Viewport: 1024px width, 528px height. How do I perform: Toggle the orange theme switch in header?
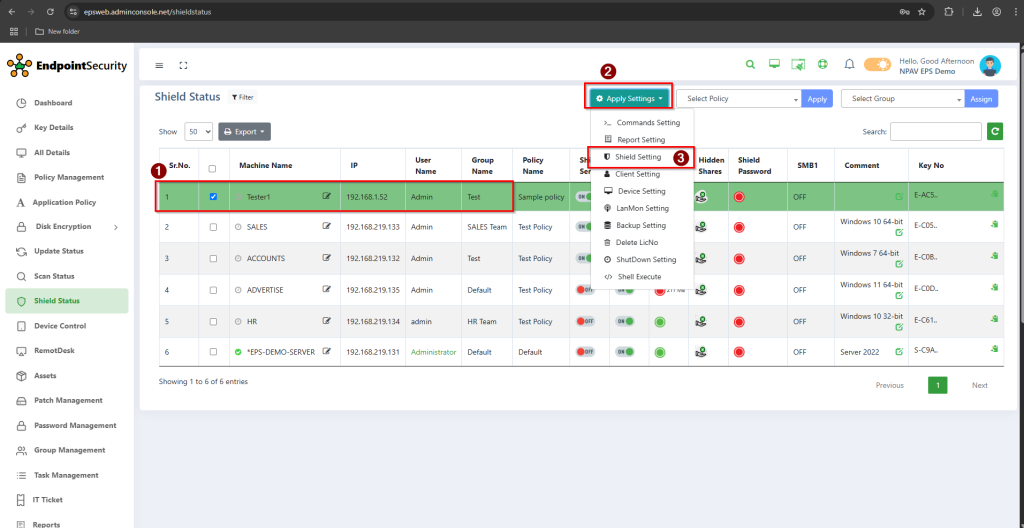coord(877,65)
